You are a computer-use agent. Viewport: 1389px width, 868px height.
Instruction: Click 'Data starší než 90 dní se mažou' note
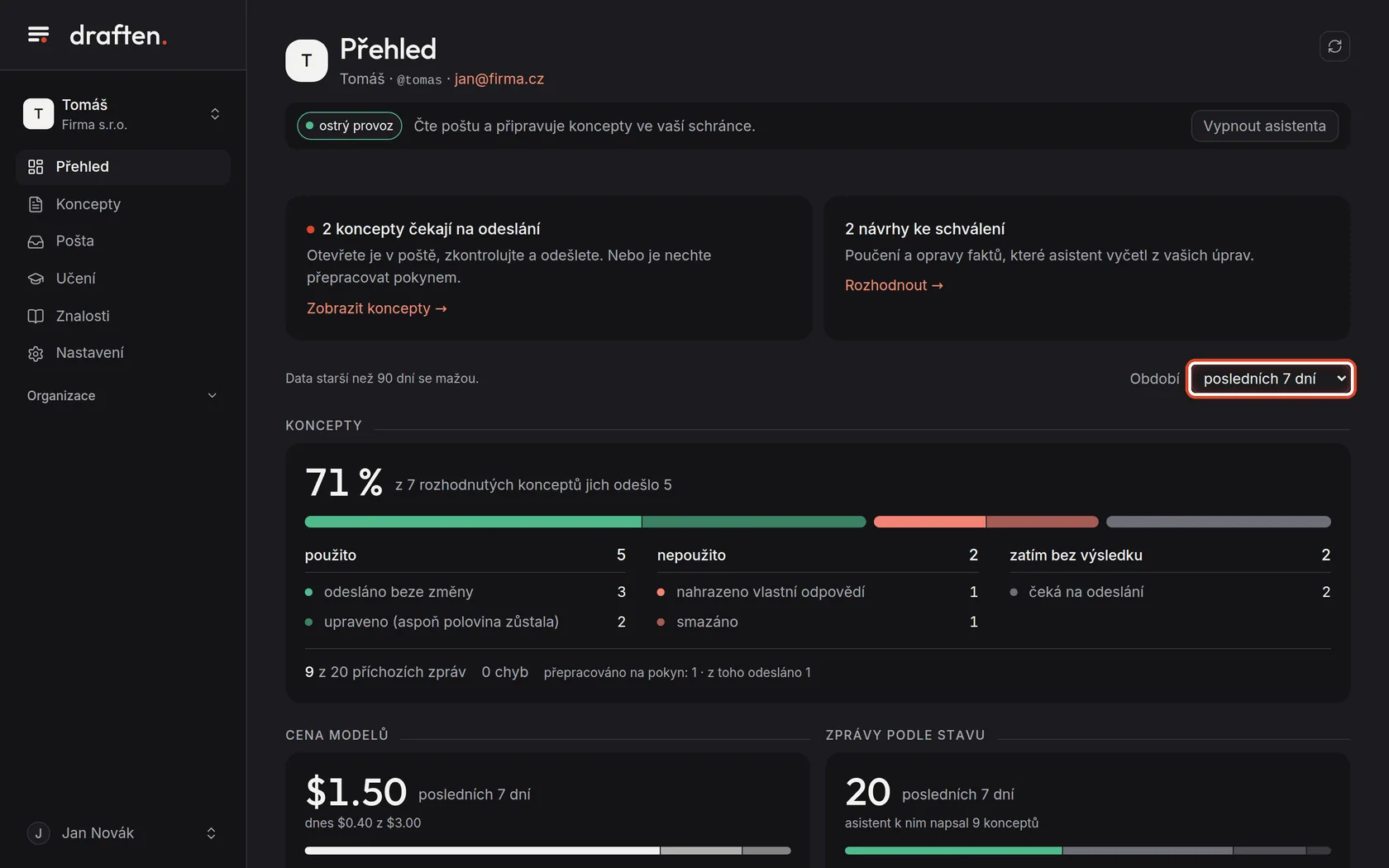(x=382, y=379)
